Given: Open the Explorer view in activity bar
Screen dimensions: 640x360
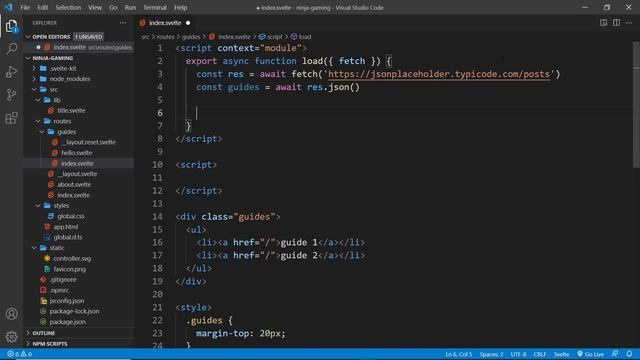Looking at the screenshot, I should [11, 27].
